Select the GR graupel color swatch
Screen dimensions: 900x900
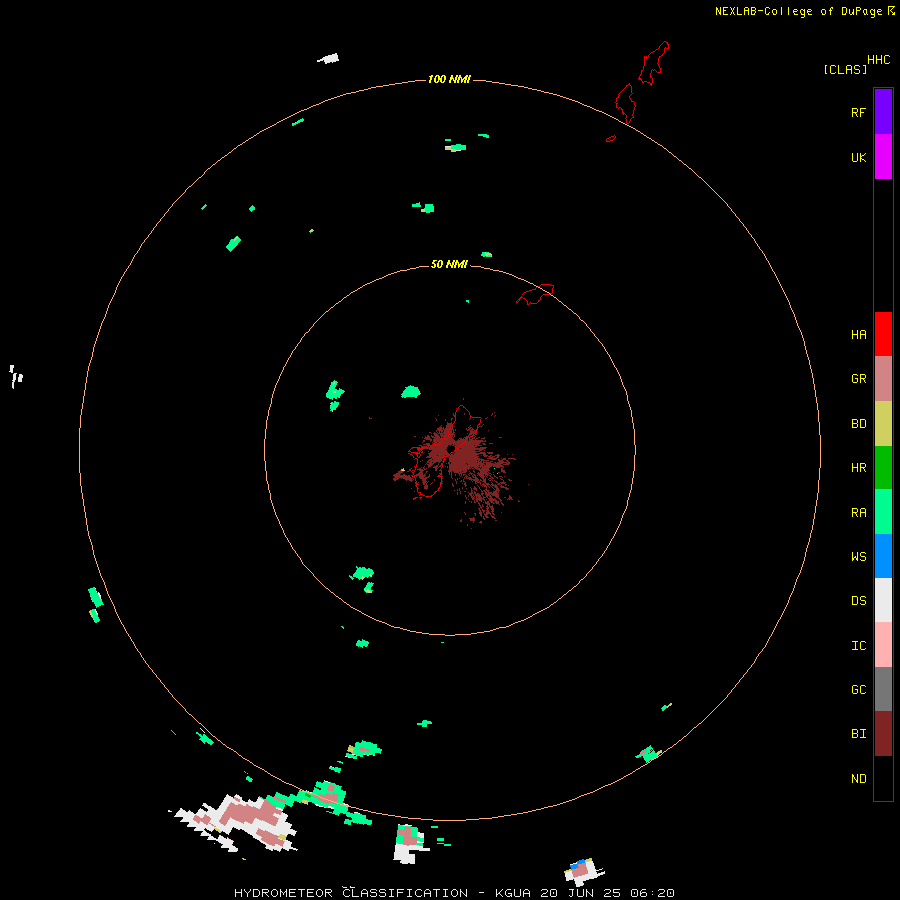click(883, 379)
